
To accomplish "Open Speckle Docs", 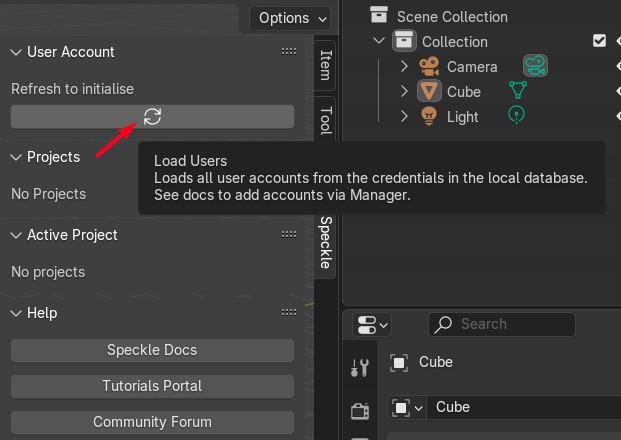I will 152,350.
